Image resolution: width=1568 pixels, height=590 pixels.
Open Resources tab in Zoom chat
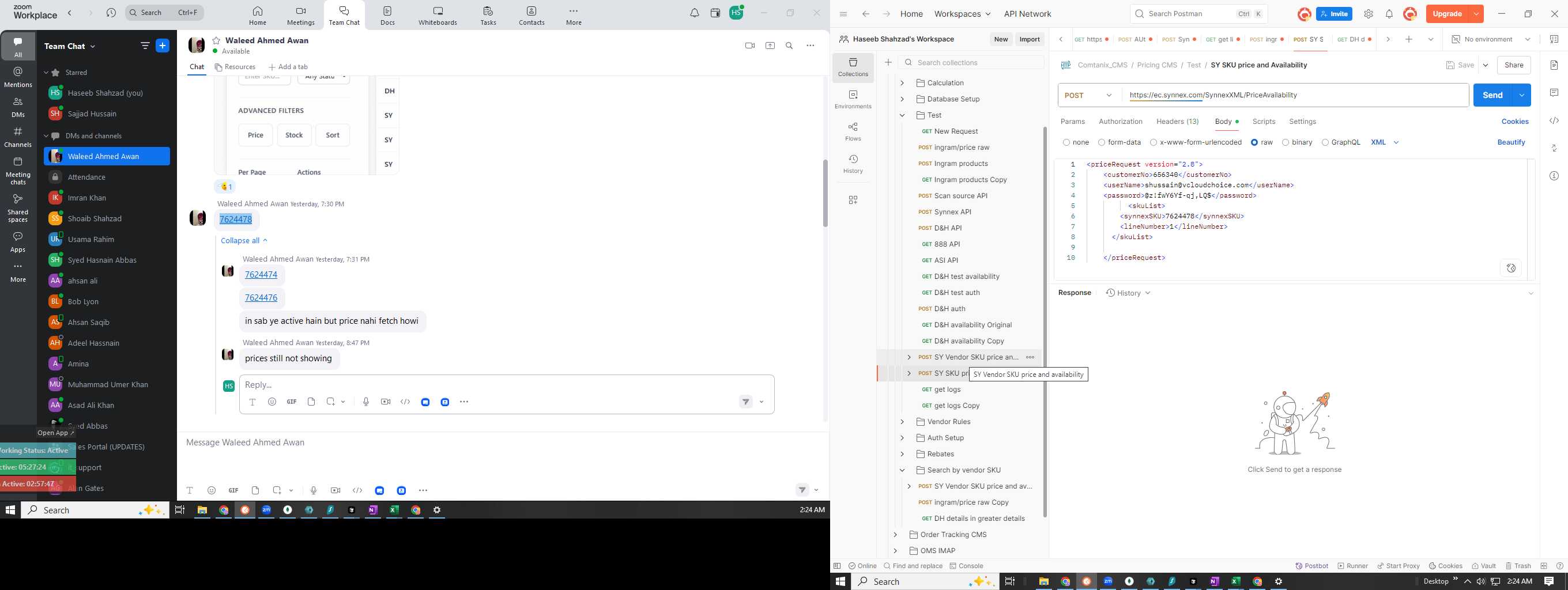(235, 67)
